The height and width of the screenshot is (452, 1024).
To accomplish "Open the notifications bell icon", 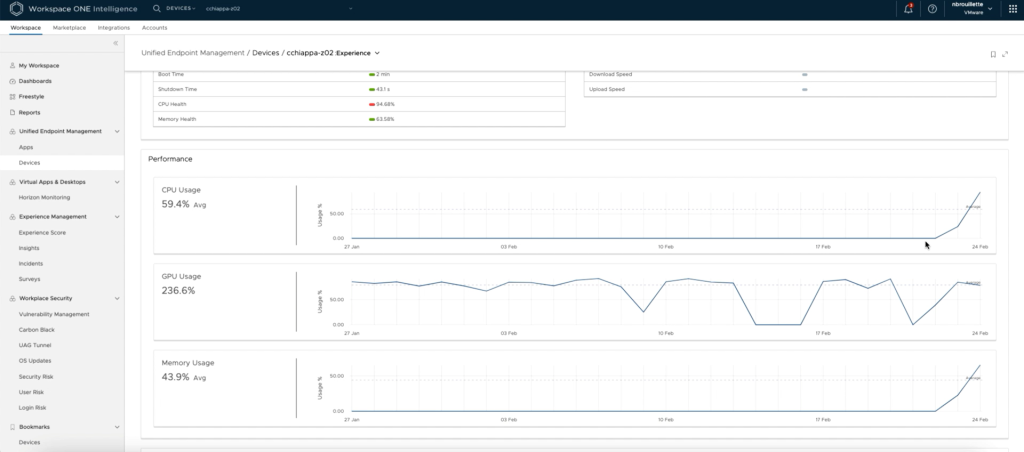I will (908, 9).
